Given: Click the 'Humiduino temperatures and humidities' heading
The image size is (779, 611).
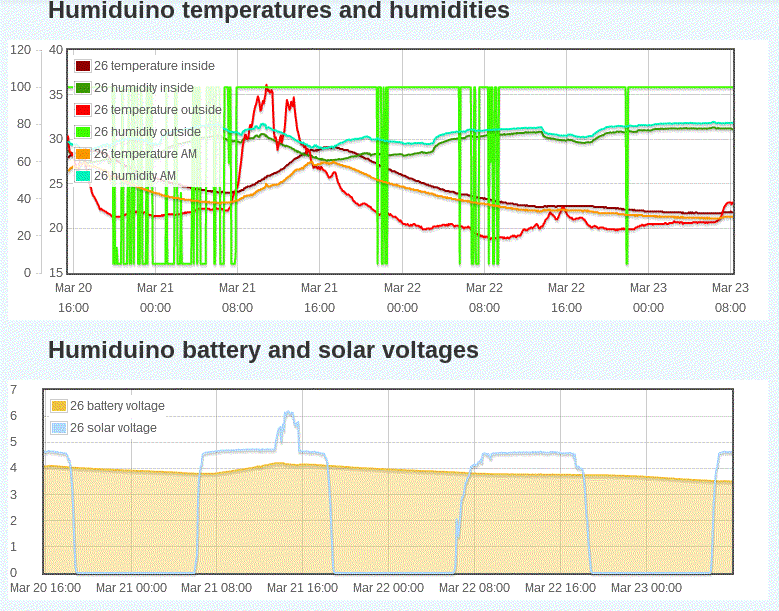Looking at the screenshot, I should coord(279,12).
